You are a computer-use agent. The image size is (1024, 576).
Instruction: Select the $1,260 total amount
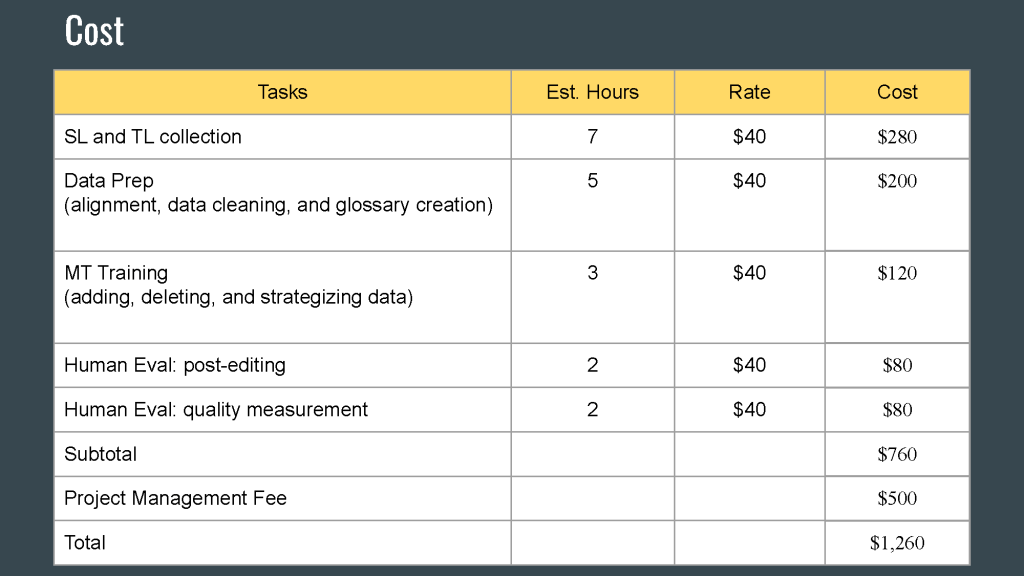coord(897,543)
